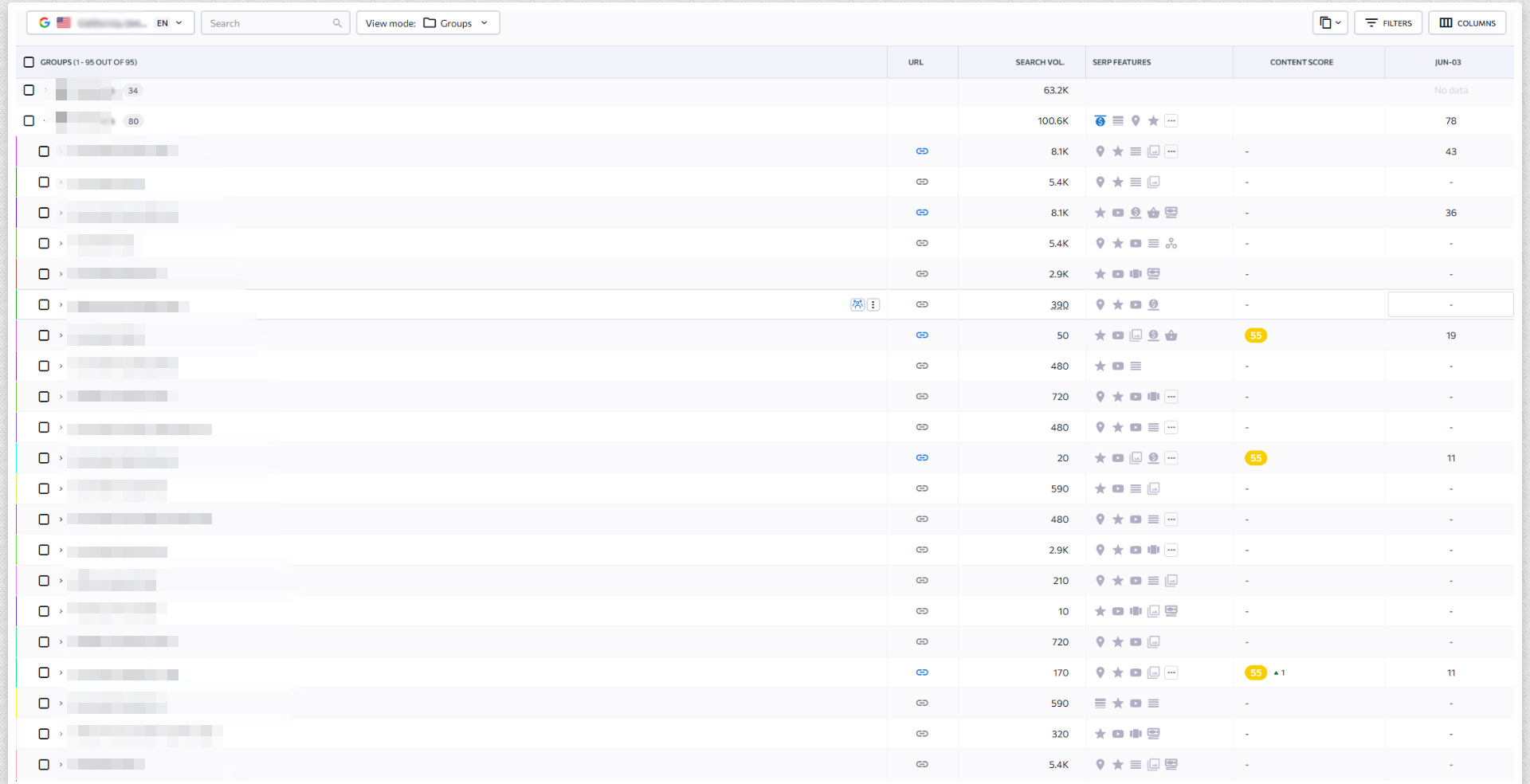The width and height of the screenshot is (1530, 784).
Task: Select checkbox of the 80-keyword group
Action: pos(29,121)
